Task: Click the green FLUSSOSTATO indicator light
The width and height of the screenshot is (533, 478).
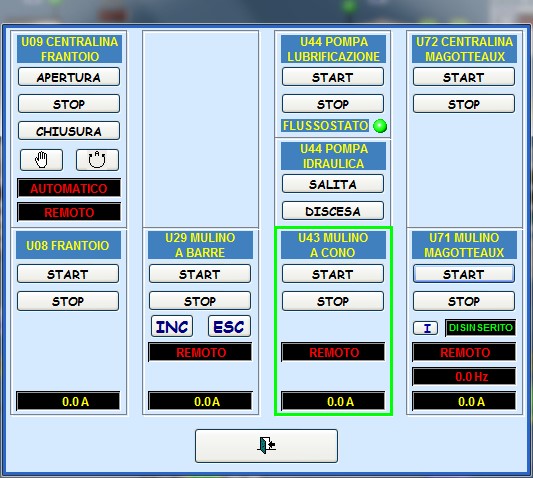Action: [x=380, y=126]
